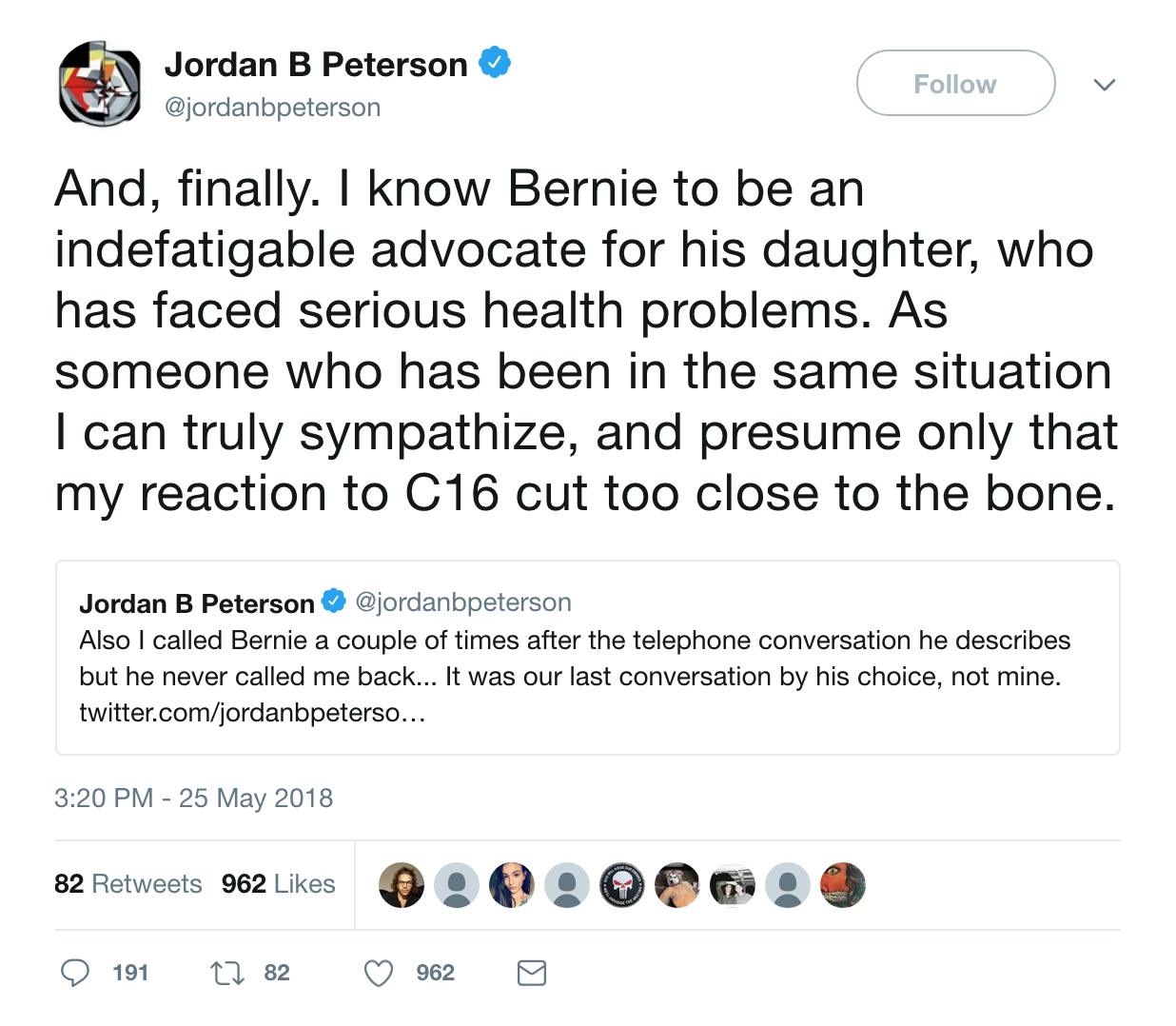View the 962 Likes list
Screen dimensions: 1176x1026
point(278,884)
